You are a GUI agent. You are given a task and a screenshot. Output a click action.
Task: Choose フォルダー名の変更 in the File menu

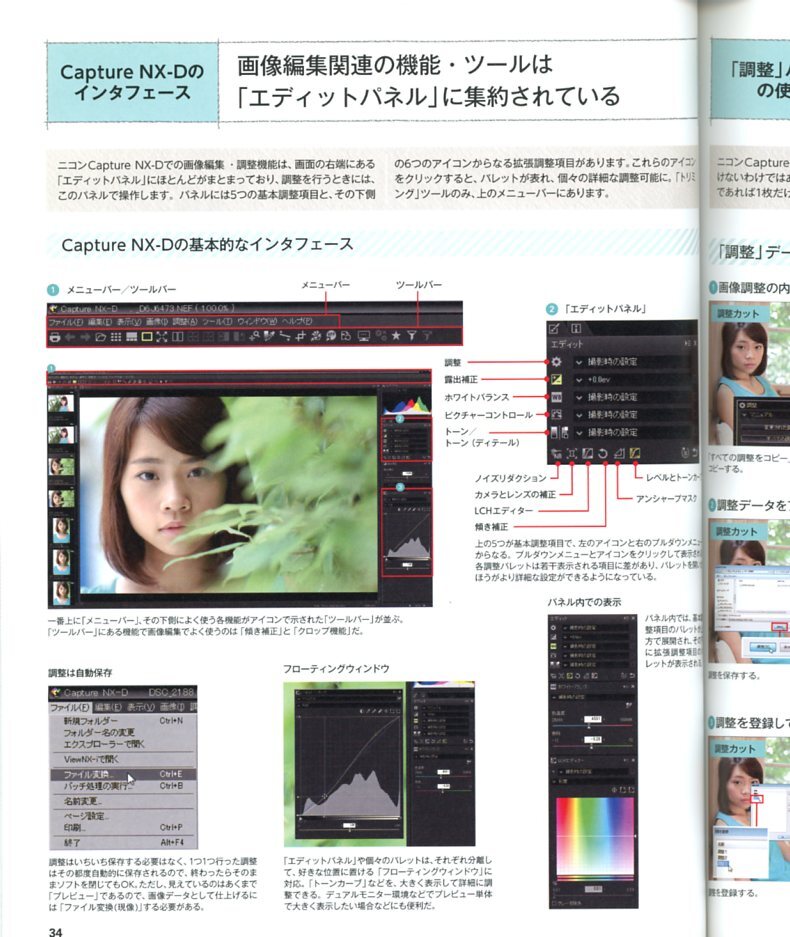[123, 732]
